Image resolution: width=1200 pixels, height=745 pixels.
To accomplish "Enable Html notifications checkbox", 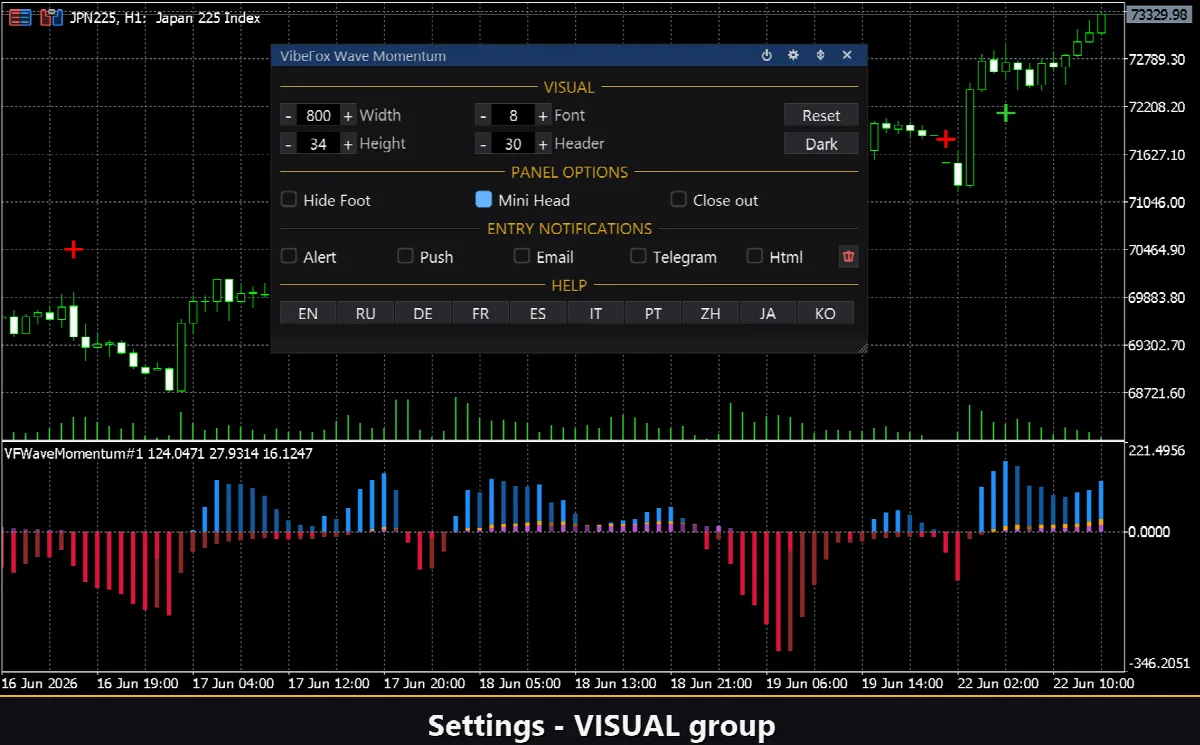I will point(755,257).
